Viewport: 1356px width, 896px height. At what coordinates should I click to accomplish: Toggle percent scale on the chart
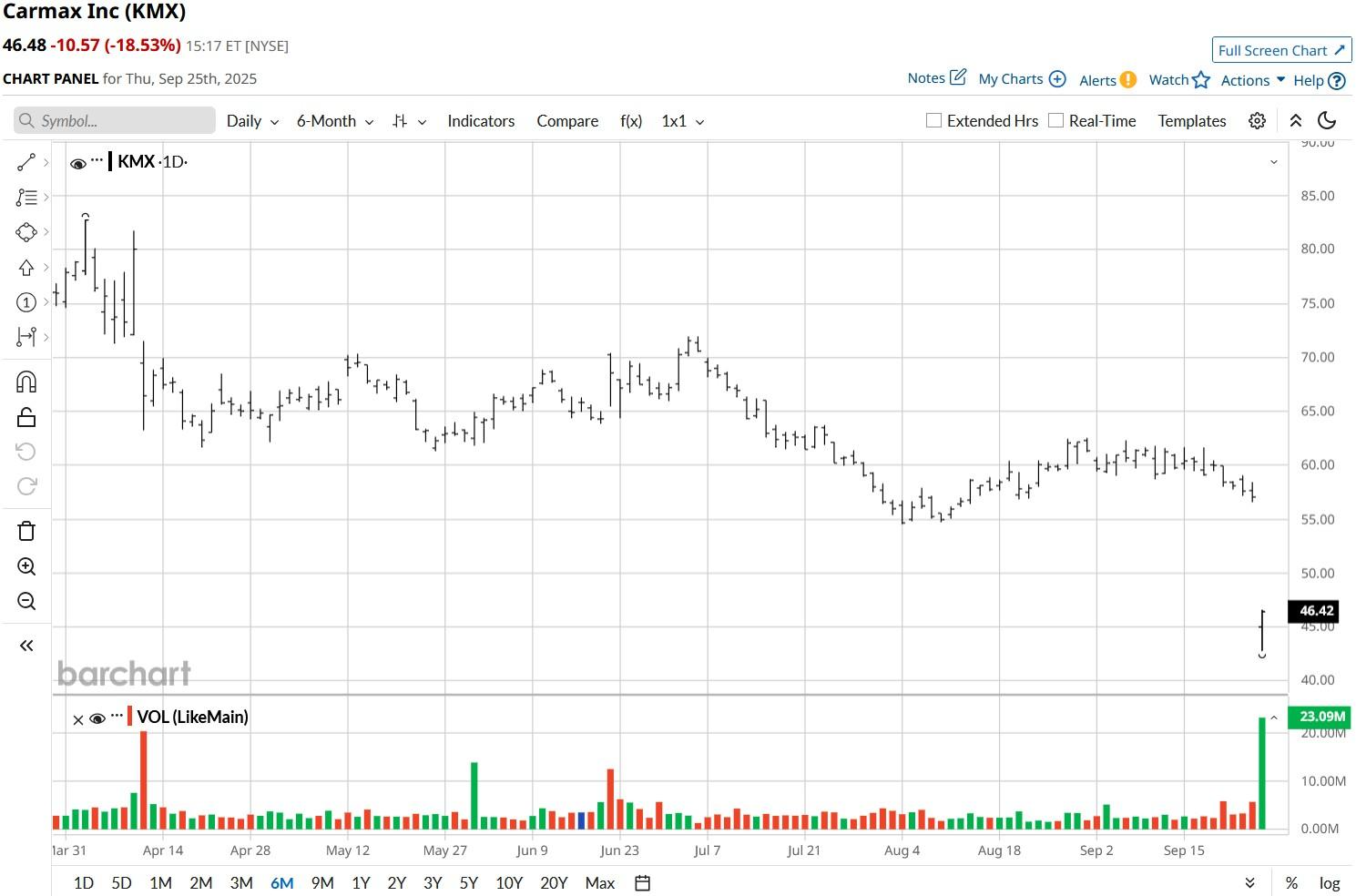pos(1291,883)
